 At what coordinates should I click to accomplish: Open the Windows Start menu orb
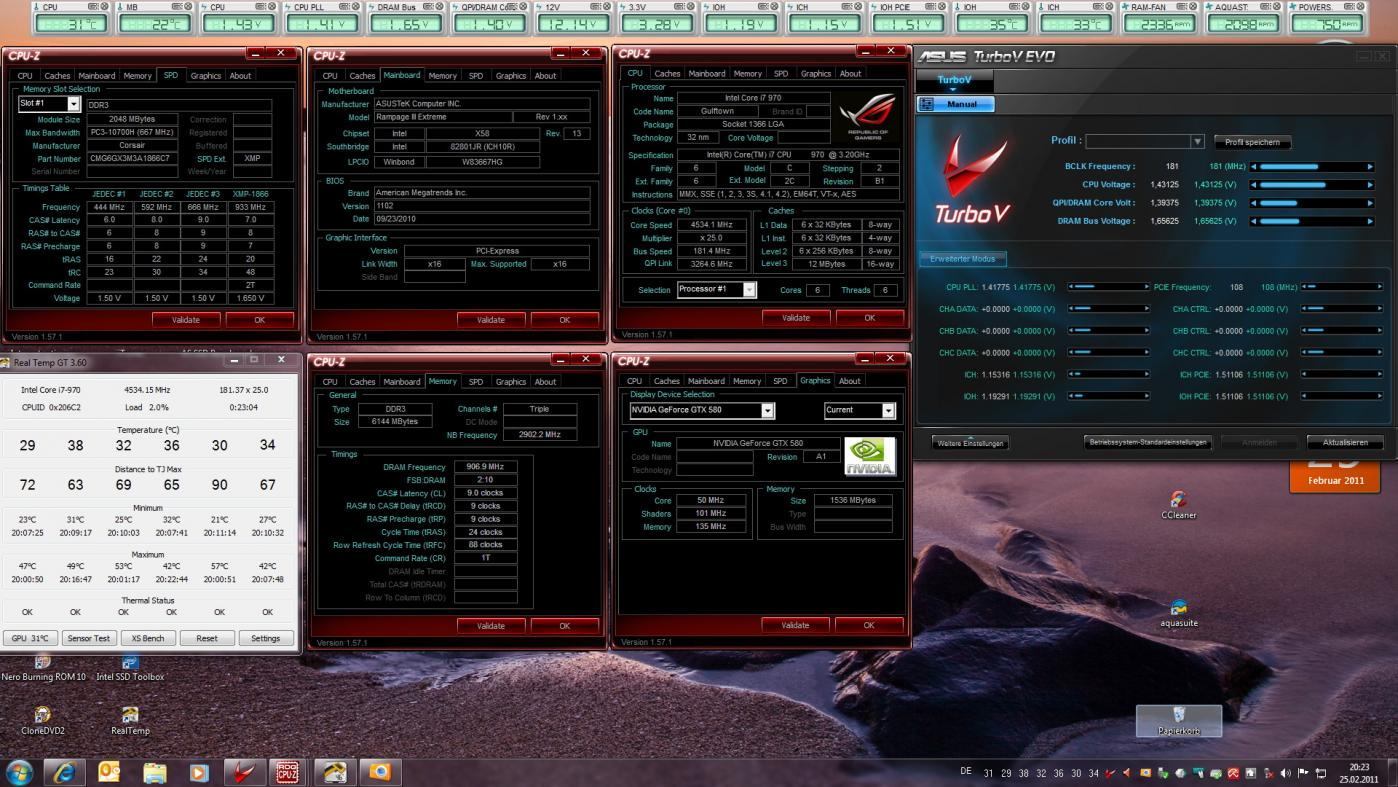pyautogui.click(x=20, y=772)
